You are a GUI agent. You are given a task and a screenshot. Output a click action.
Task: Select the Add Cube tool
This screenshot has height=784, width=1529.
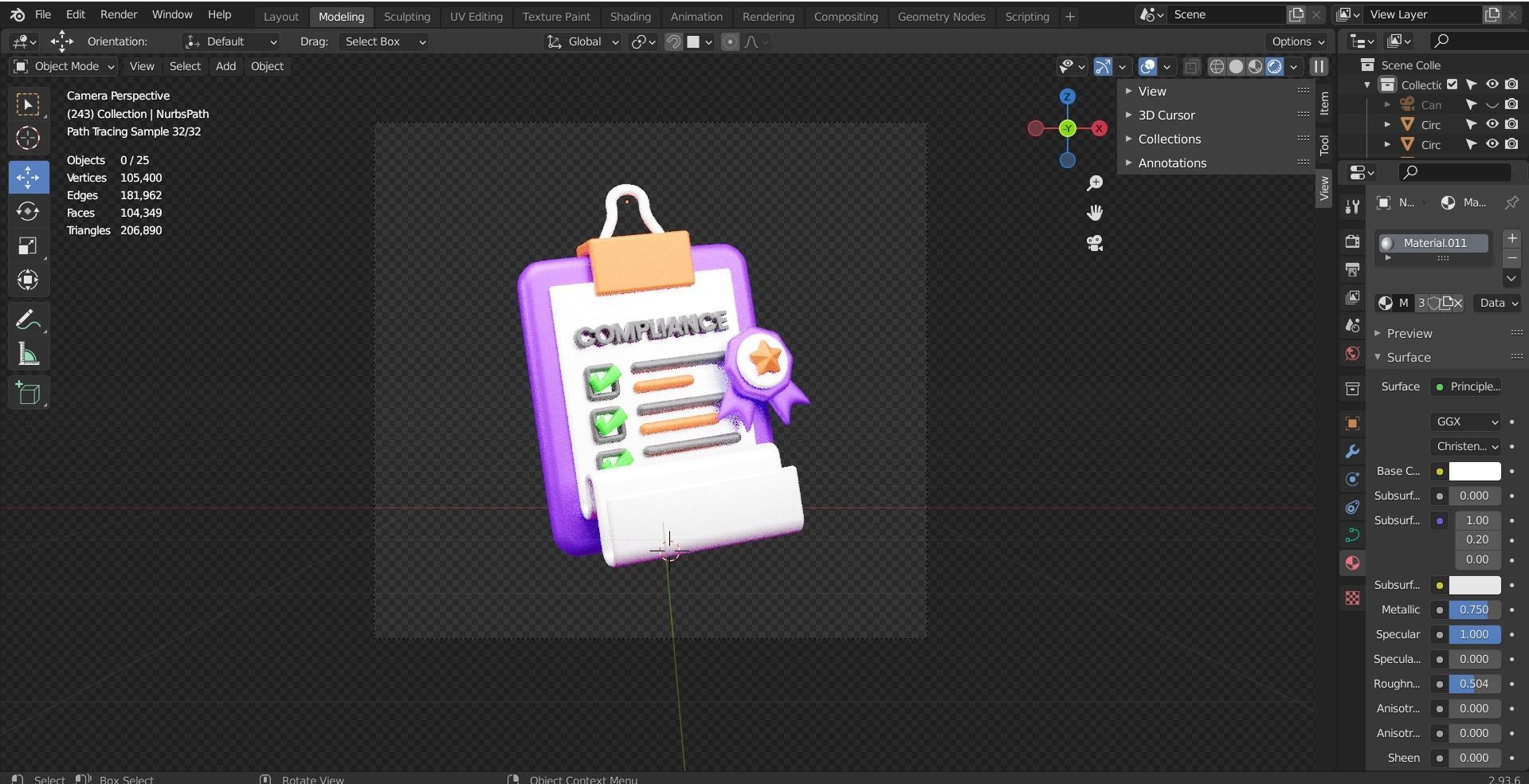tap(28, 393)
